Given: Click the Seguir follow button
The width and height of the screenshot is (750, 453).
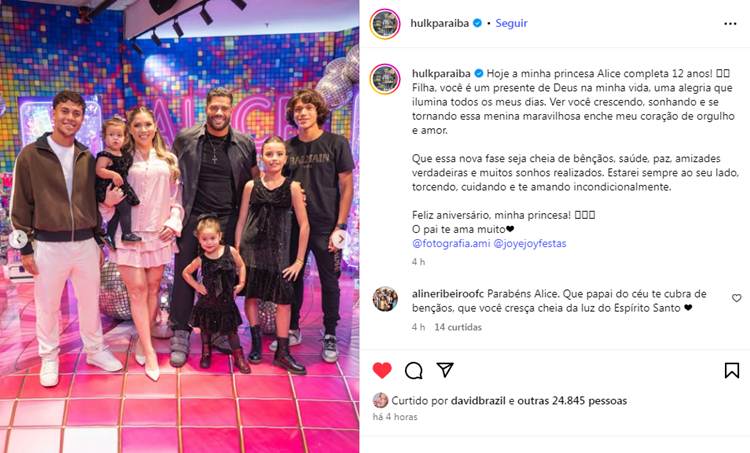Looking at the screenshot, I should [511, 23].
